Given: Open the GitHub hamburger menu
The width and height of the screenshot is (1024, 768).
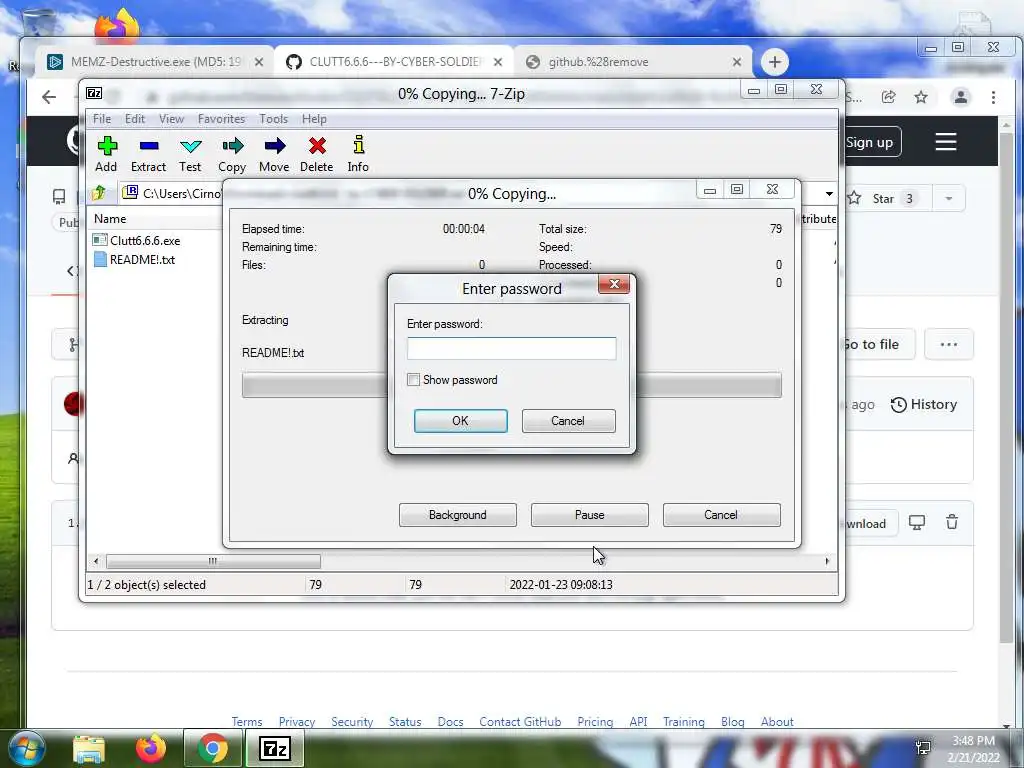Looking at the screenshot, I should [946, 142].
